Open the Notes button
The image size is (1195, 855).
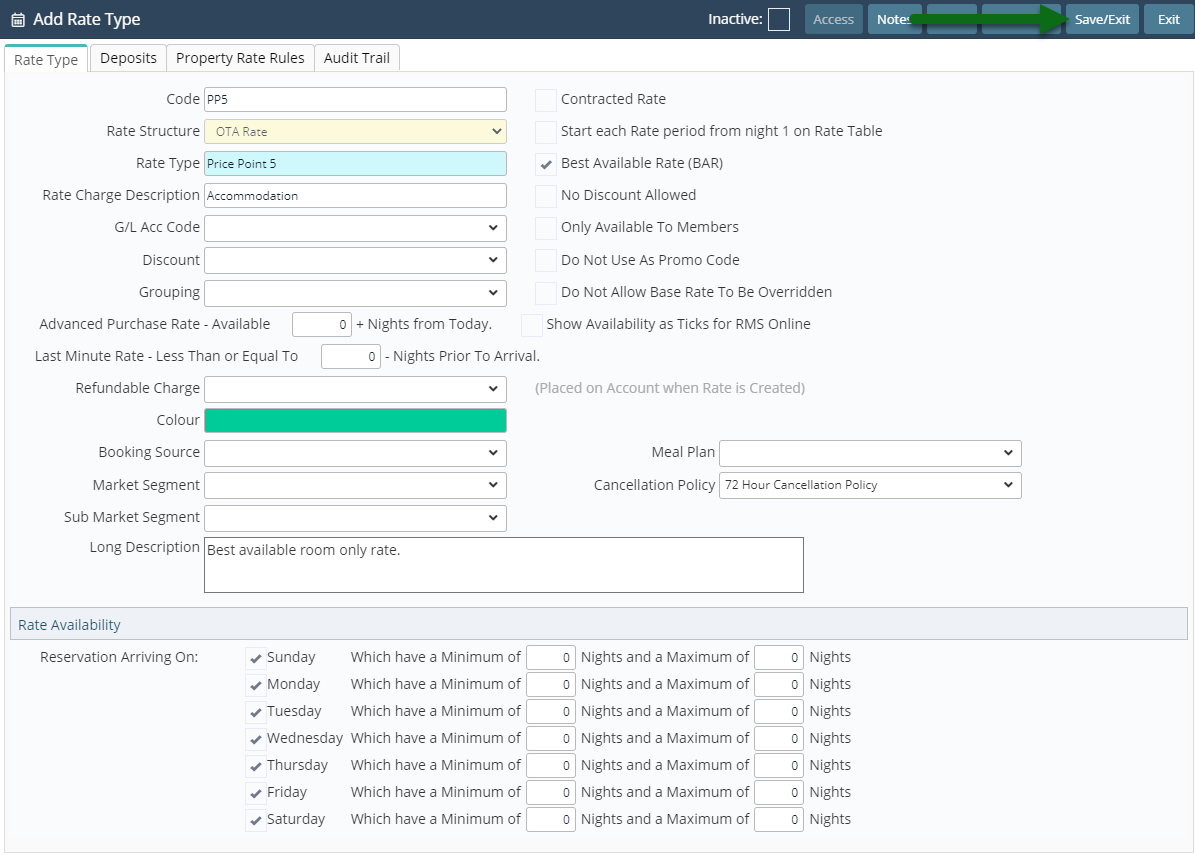pos(894,20)
